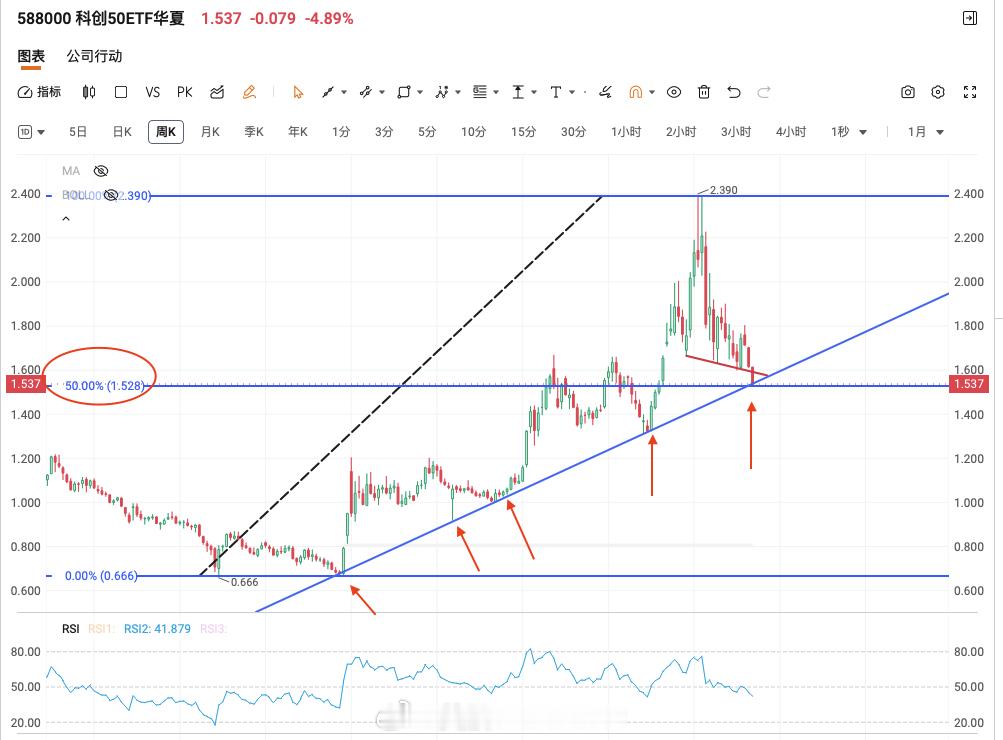The height and width of the screenshot is (740, 1003).
Task: Expand the trend line tool dropdown arrow
Action: pos(344,93)
